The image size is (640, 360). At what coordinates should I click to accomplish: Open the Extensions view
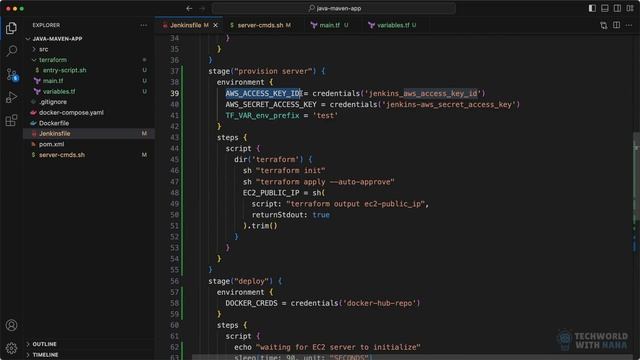tap(11, 120)
